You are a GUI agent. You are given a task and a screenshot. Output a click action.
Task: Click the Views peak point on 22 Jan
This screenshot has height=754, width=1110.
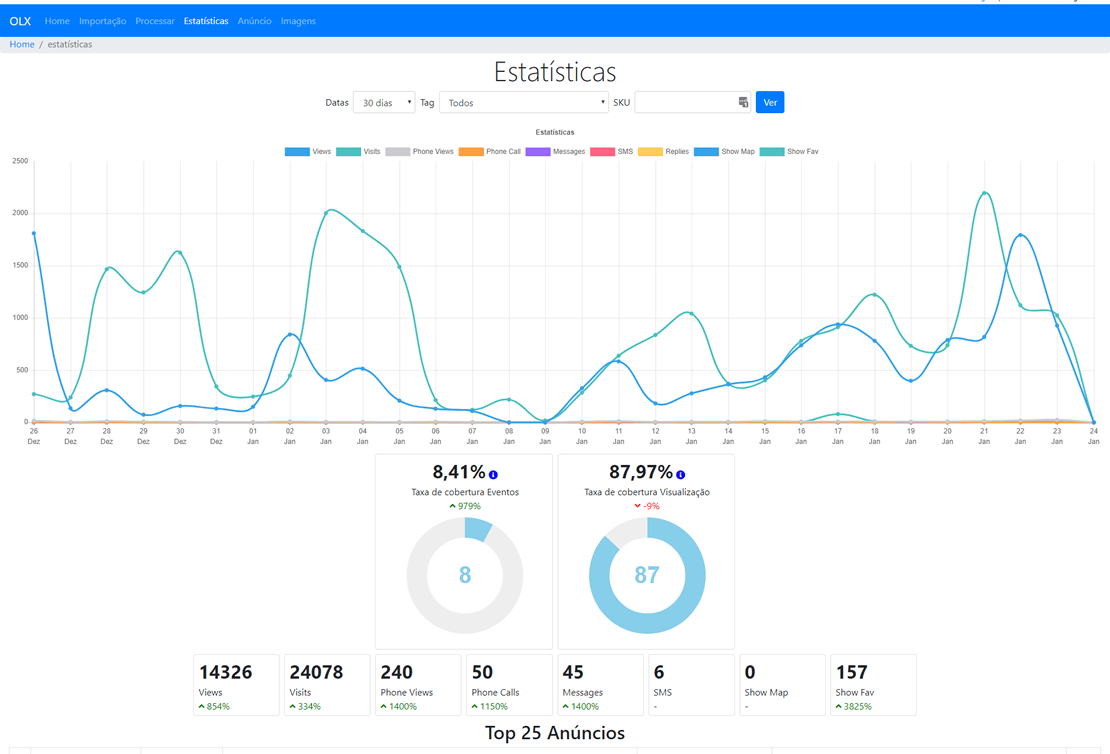tap(1020, 235)
